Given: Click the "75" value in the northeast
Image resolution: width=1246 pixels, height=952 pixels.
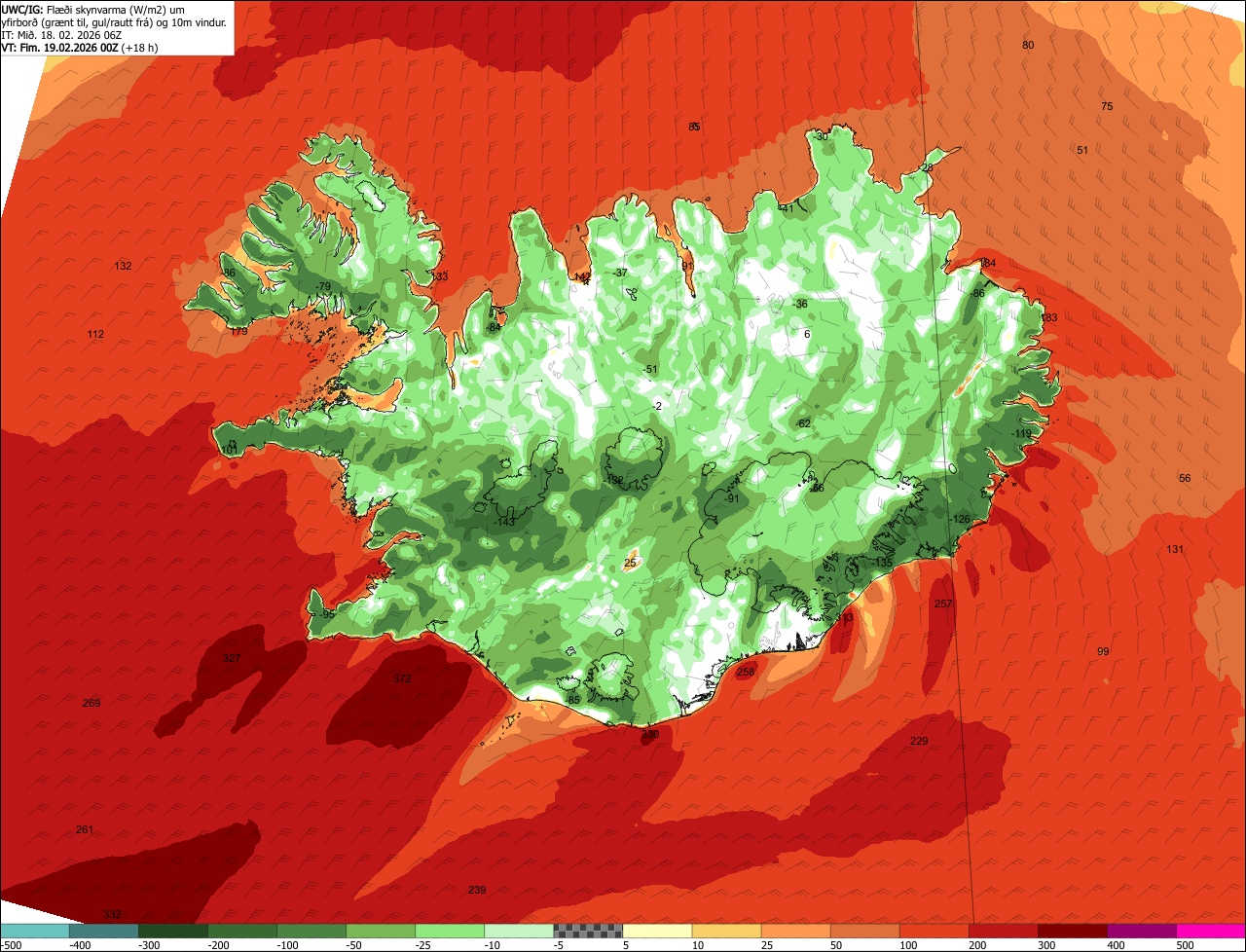Looking at the screenshot, I should (1107, 106).
